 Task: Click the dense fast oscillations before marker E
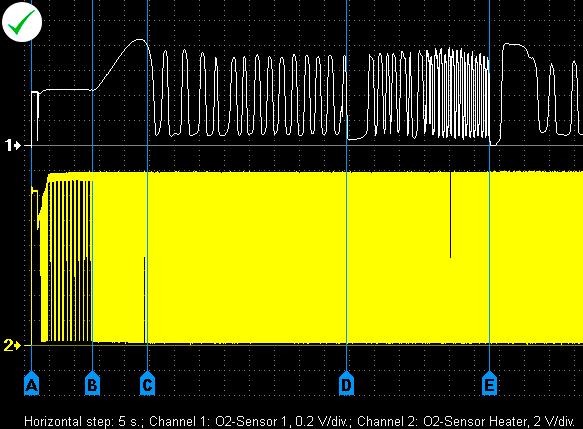coord(457,93)
